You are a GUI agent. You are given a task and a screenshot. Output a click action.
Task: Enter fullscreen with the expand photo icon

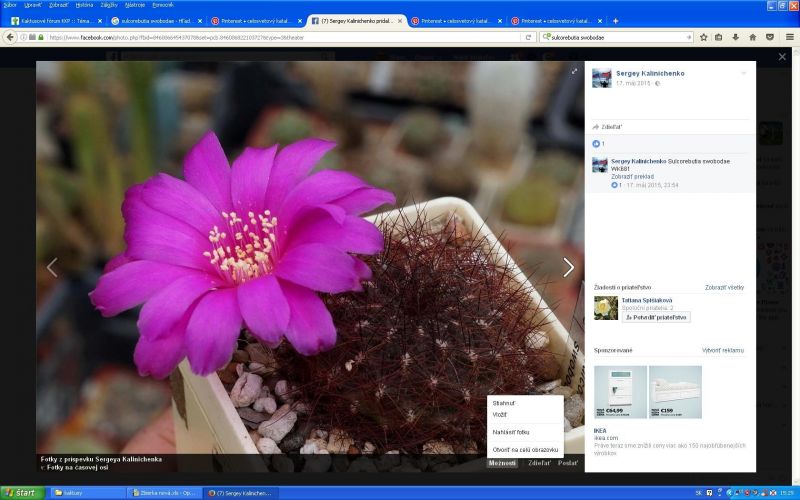click(574, 71)
